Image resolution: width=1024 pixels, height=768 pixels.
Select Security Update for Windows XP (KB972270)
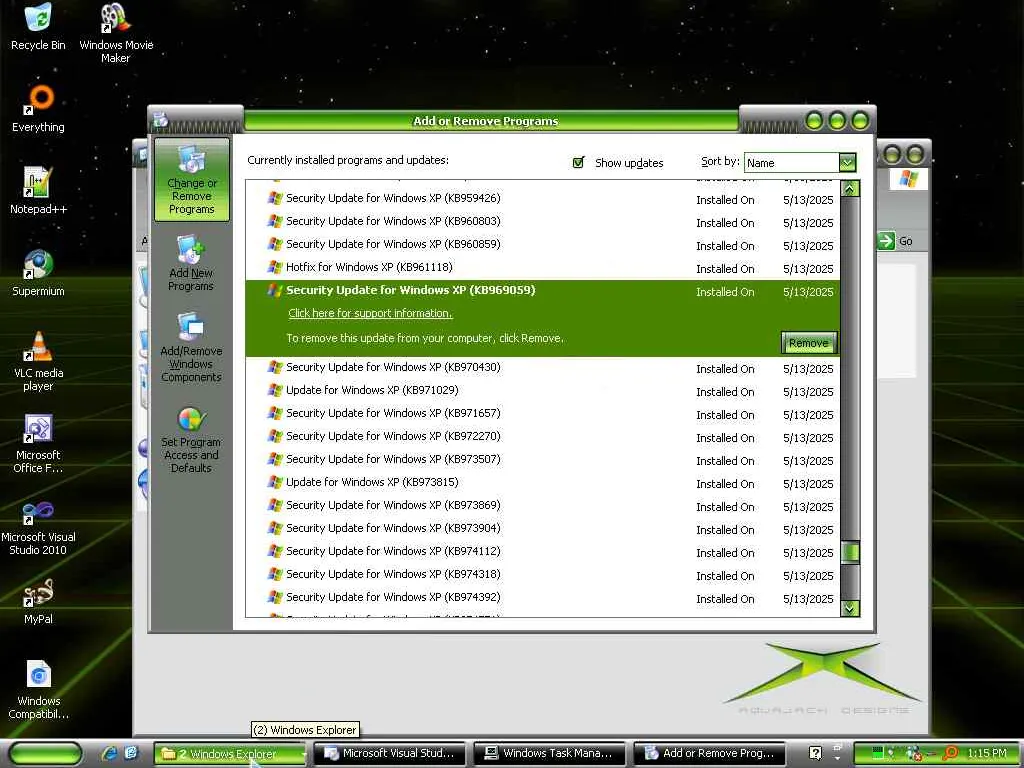542,436
